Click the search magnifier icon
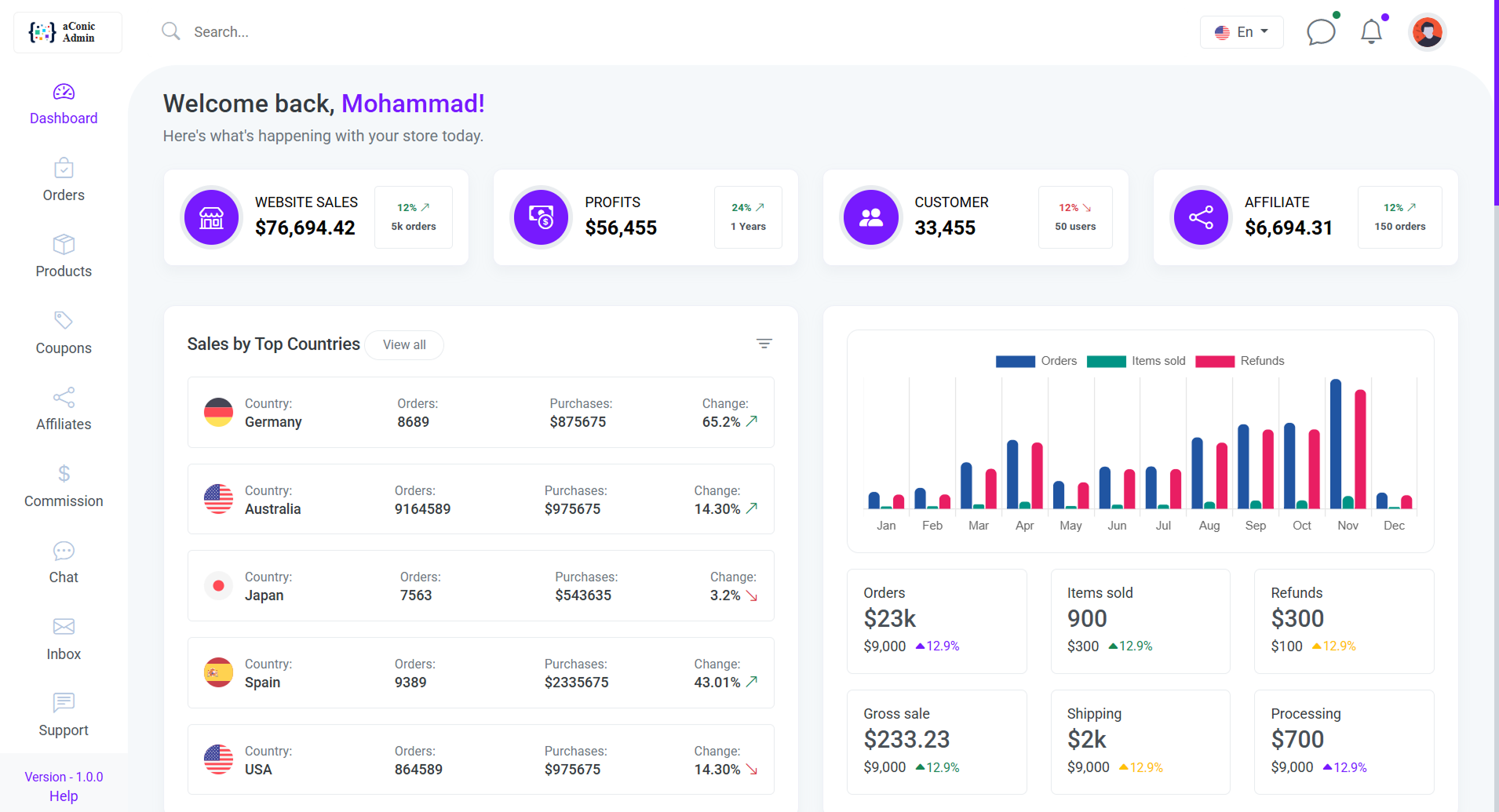The image size is (1499, 812). 170,31
